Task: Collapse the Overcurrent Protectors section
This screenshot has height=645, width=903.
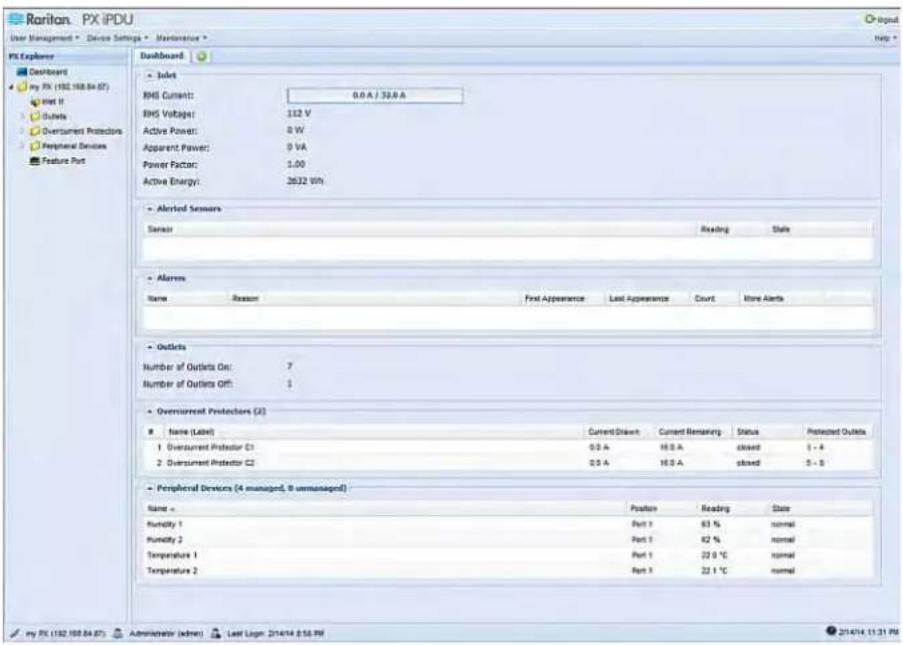Action: pos(150,412)
